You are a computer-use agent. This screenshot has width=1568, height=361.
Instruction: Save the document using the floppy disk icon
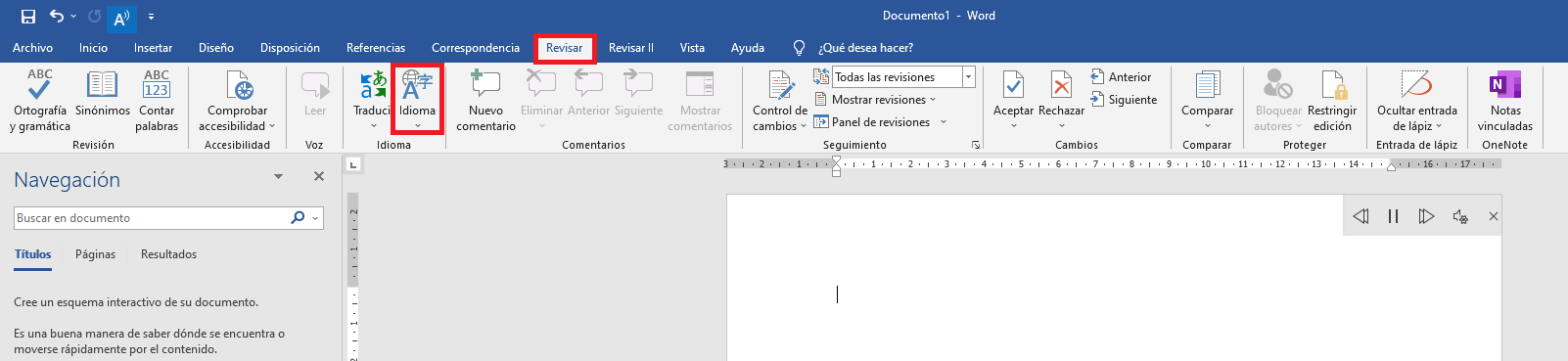pyautogui.click(x=28, y=17)
